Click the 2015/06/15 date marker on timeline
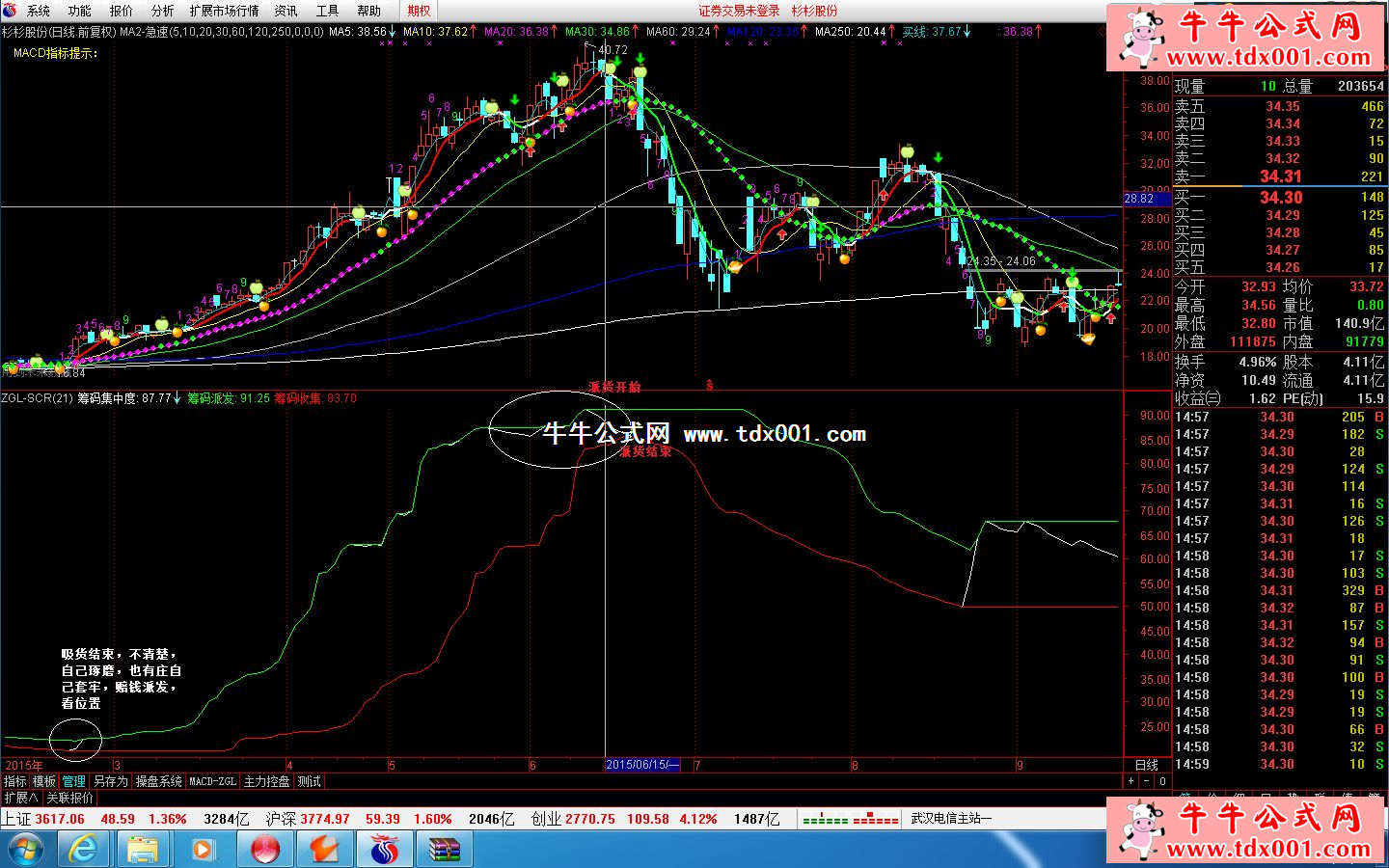Viewport: 1389px width, 868px height. (x=642, y=765)
